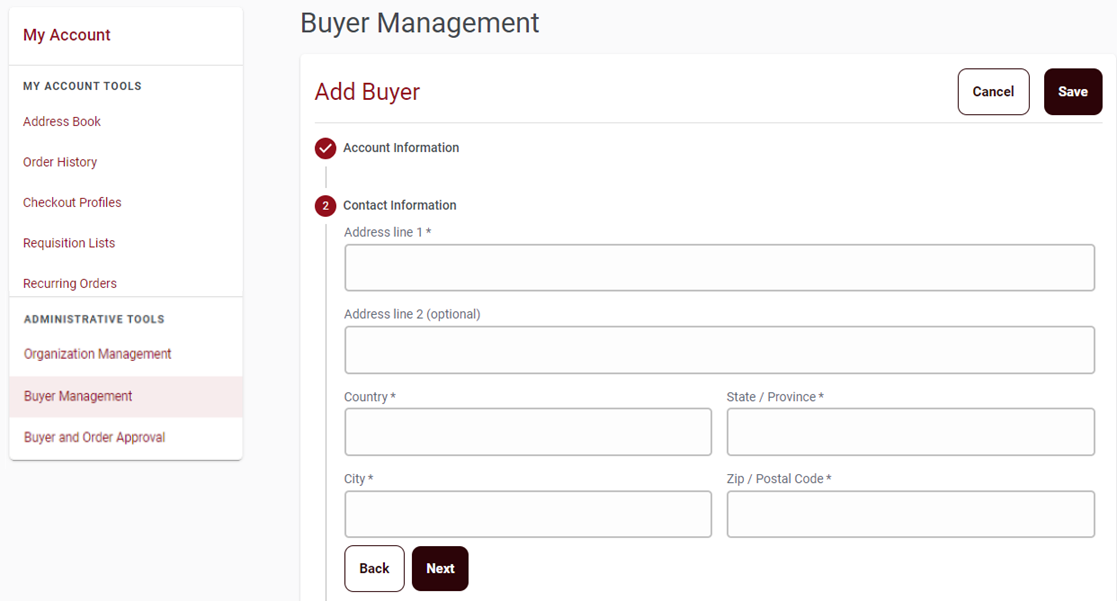
Task: Go Back to previous step
Action: point(374,568)
